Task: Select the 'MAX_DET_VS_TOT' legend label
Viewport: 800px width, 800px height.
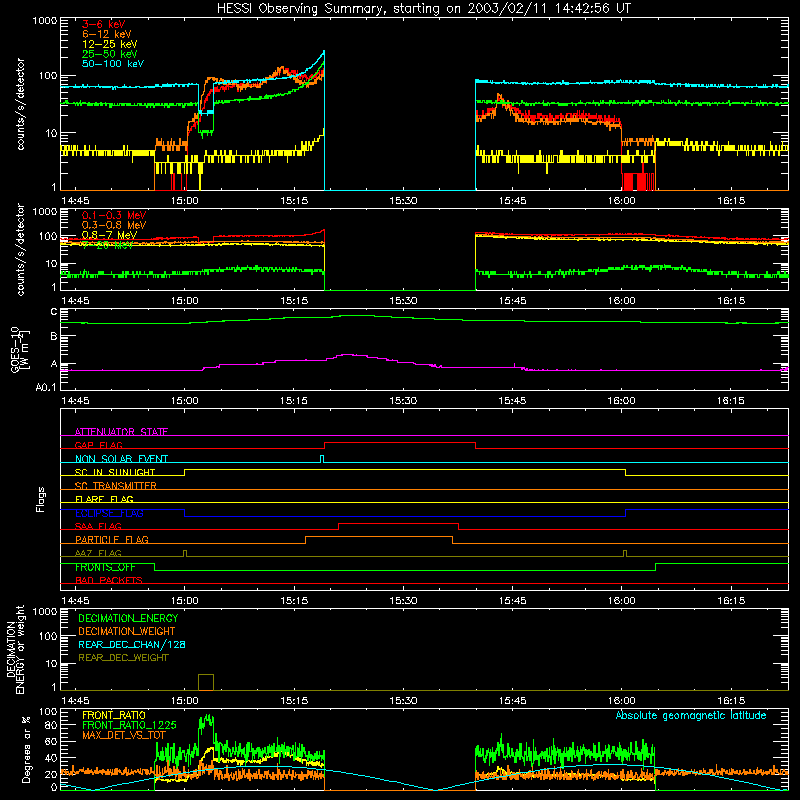Action: tap(123, 735)
